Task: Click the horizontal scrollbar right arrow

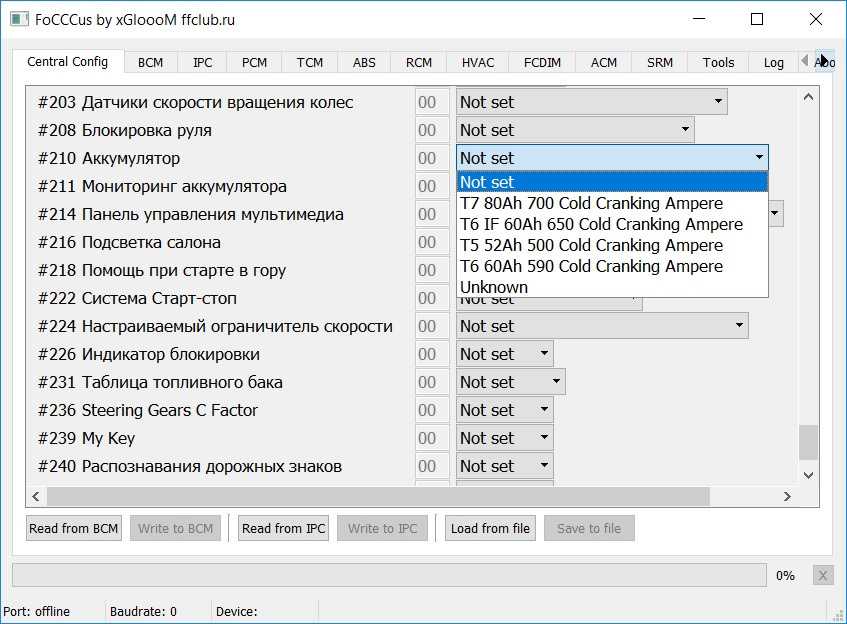Action: pyautogui.click(x=787, y=497)
